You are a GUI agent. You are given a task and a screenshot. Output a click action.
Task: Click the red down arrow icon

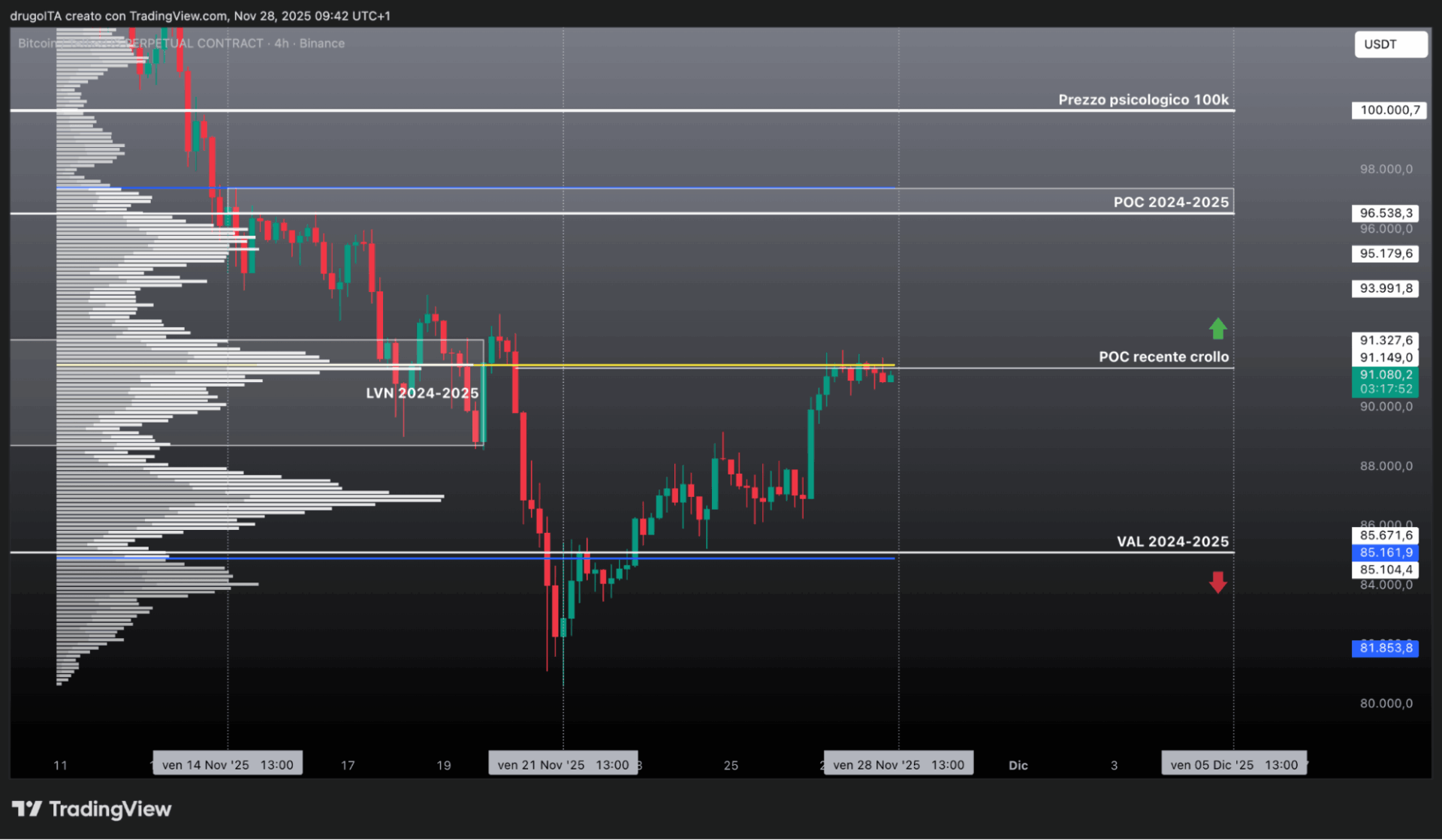1217,582
